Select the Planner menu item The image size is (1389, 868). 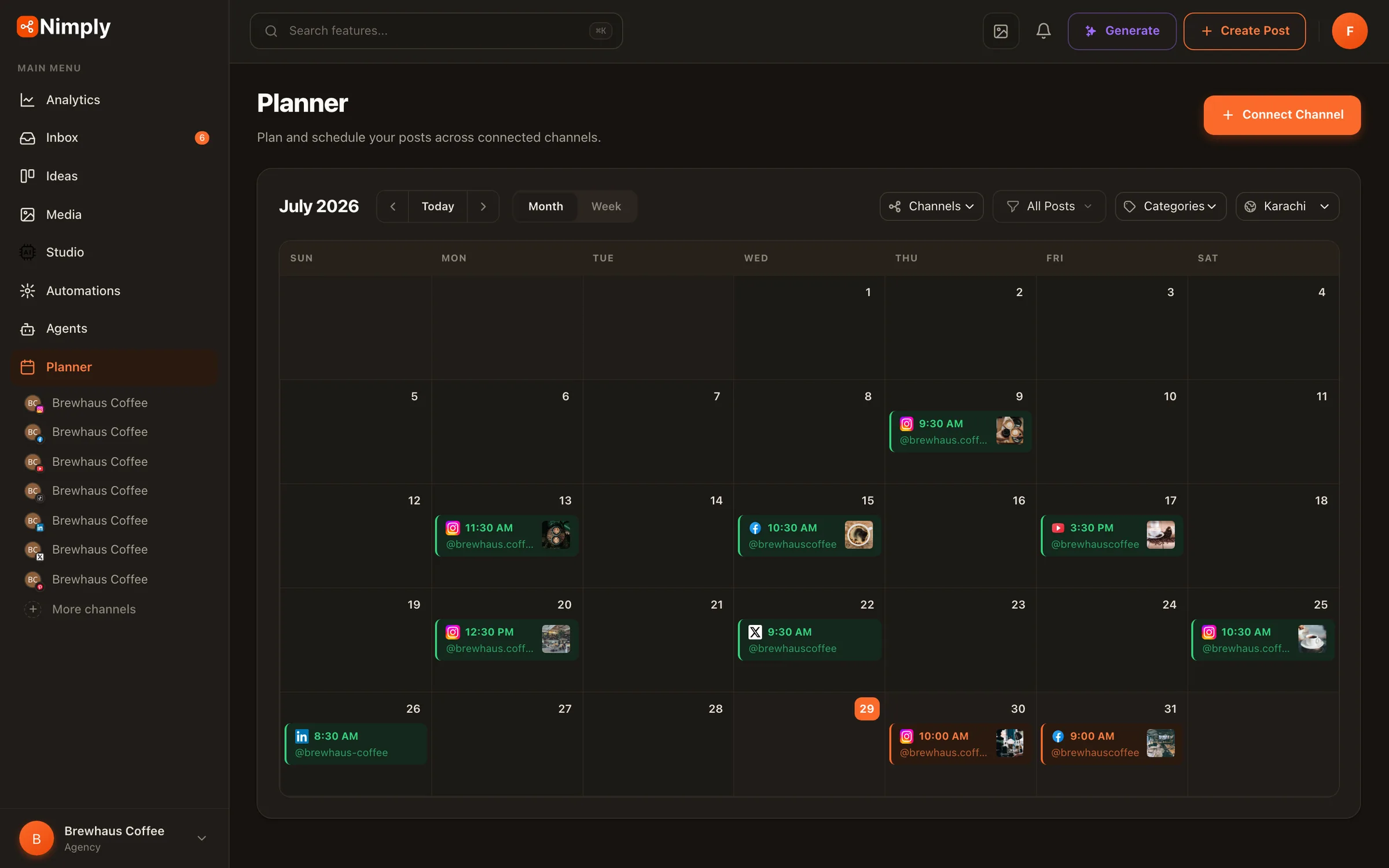coord(115,367)
